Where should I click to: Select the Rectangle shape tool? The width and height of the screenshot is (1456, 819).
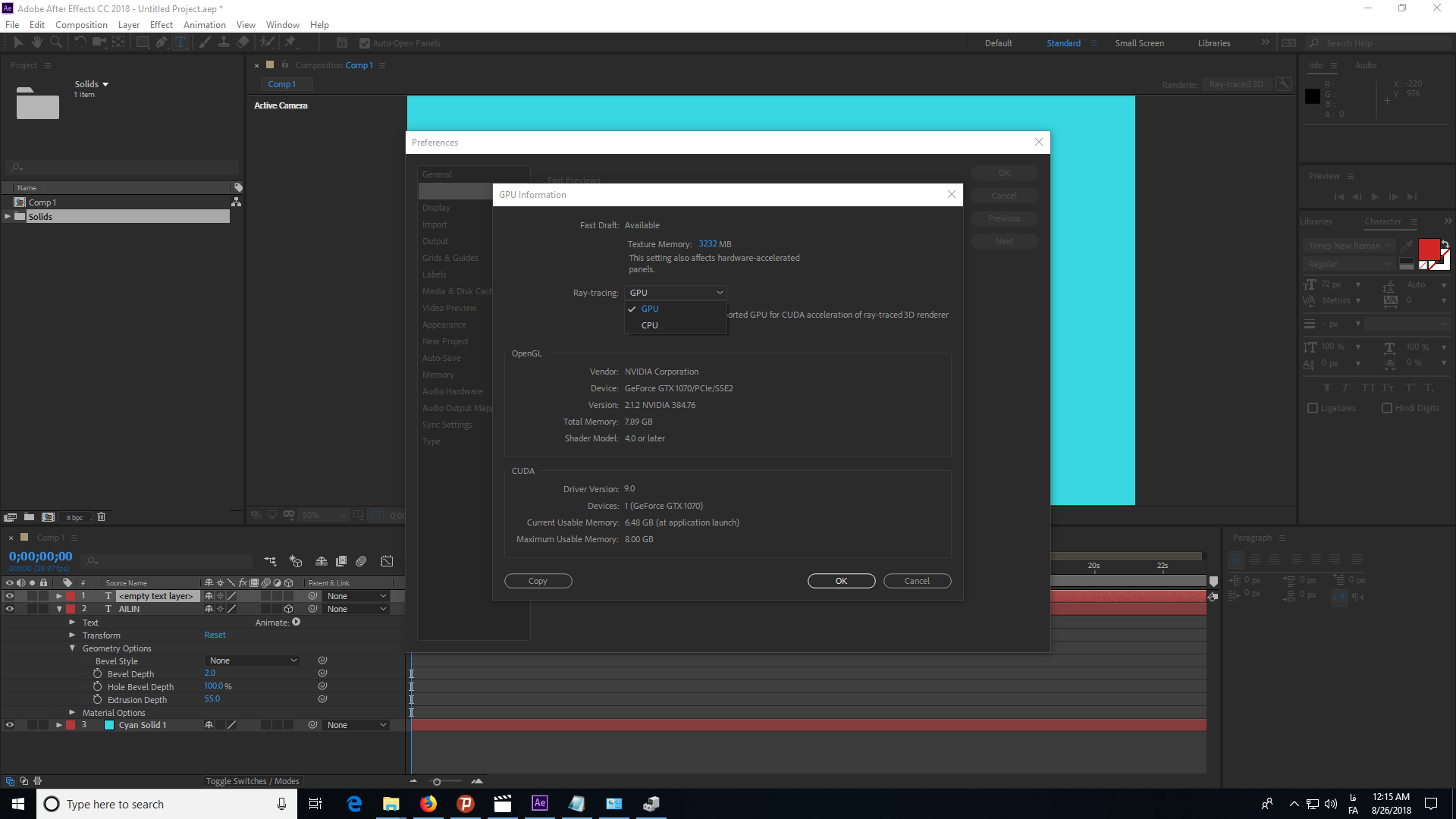(142, 42)
